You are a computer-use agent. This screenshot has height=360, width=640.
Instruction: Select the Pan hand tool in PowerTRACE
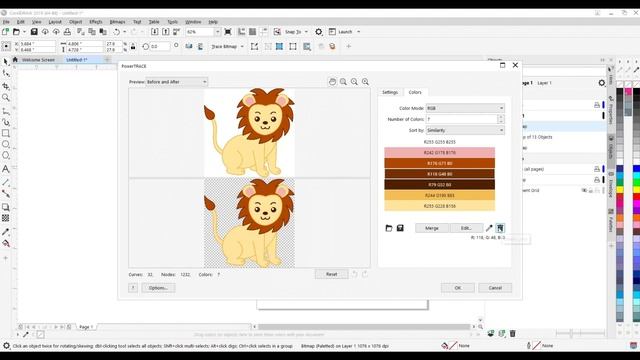pyautogui.click(x=333, y=82)
